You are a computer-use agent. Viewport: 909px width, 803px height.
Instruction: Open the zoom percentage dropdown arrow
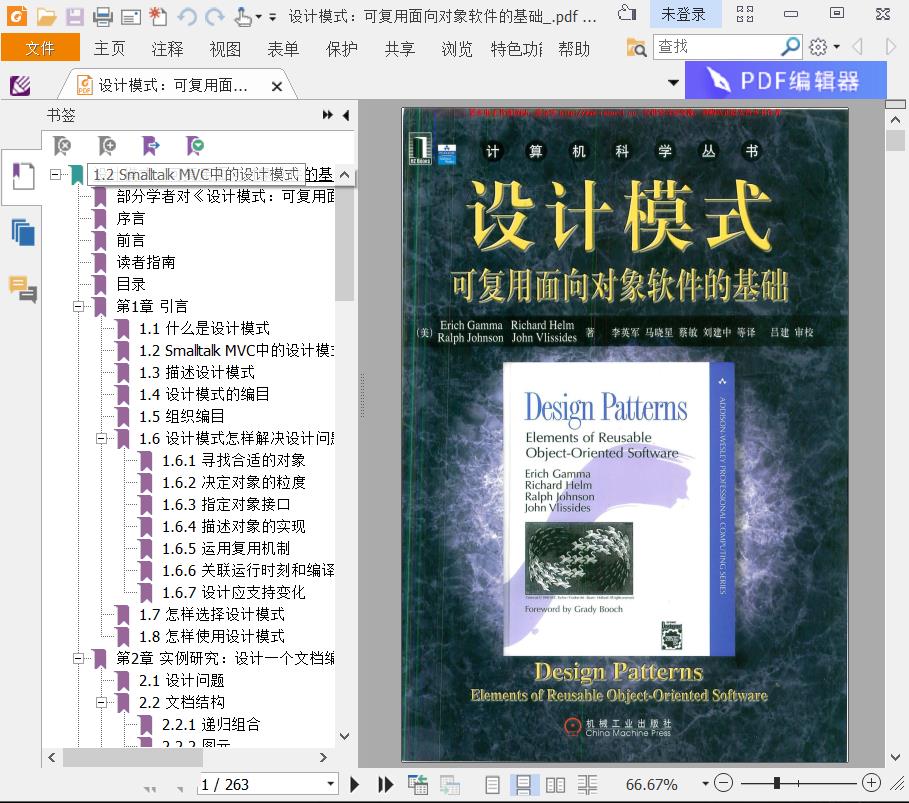click(705, 784)
